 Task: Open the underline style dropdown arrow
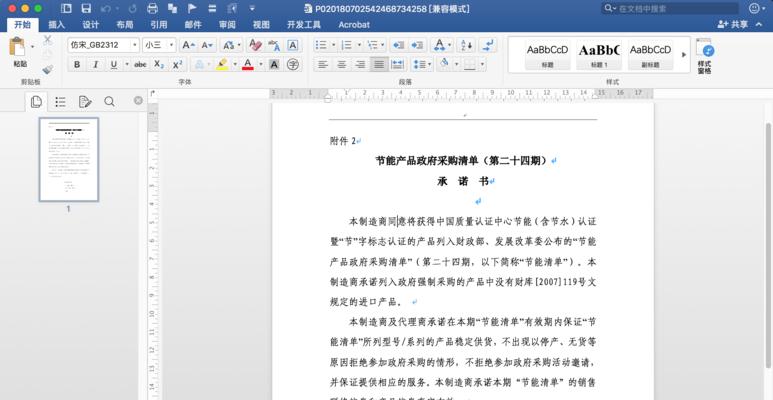127,65
